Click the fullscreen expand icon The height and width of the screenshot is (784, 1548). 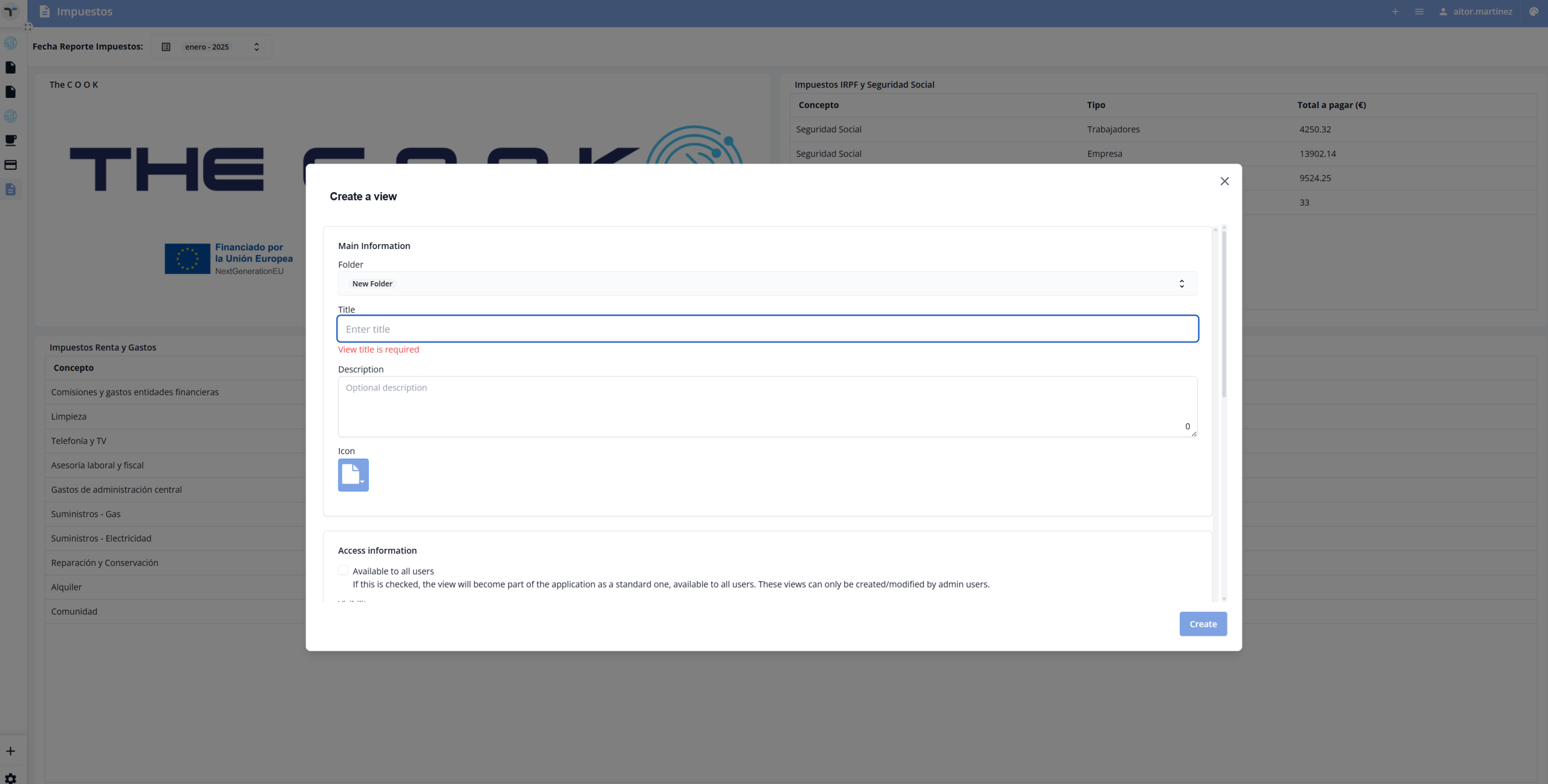[28, 27]
